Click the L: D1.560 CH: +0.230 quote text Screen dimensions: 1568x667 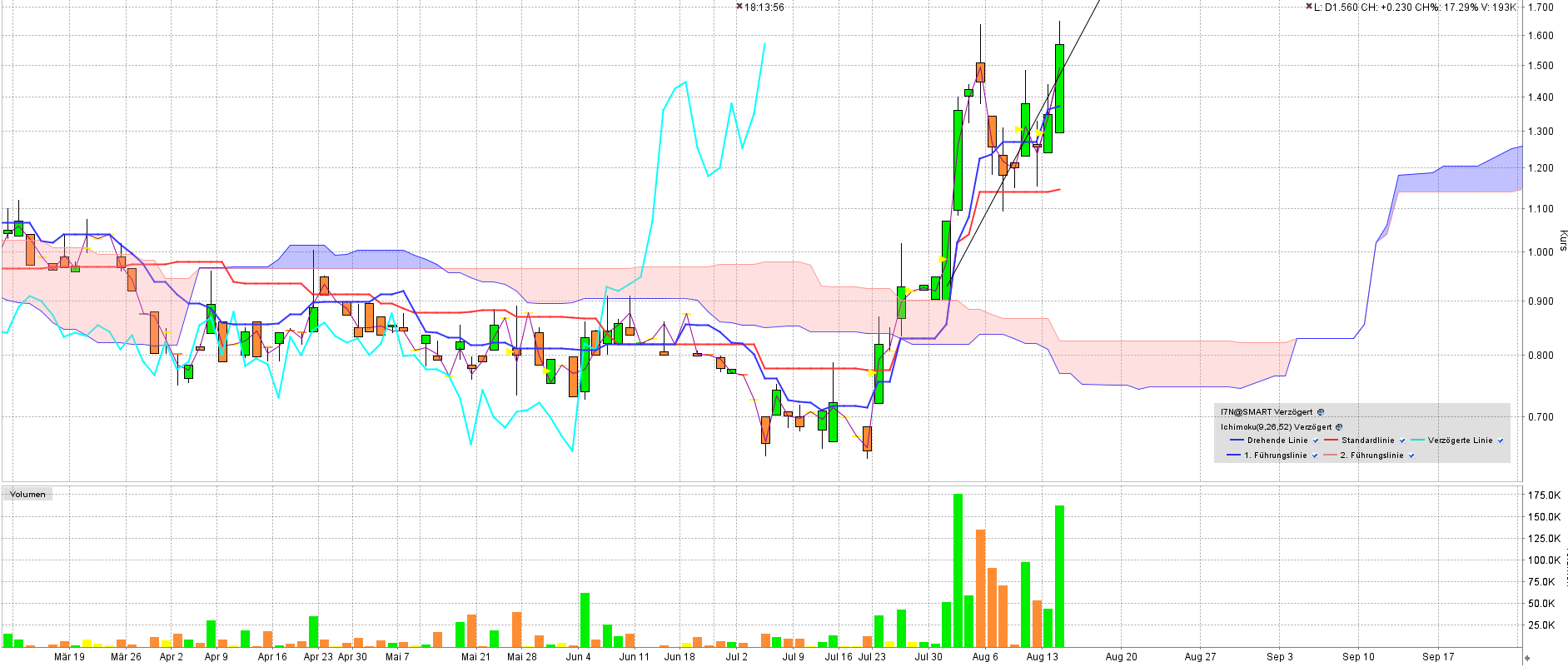pyautogui.click(x=1362, y=7)
